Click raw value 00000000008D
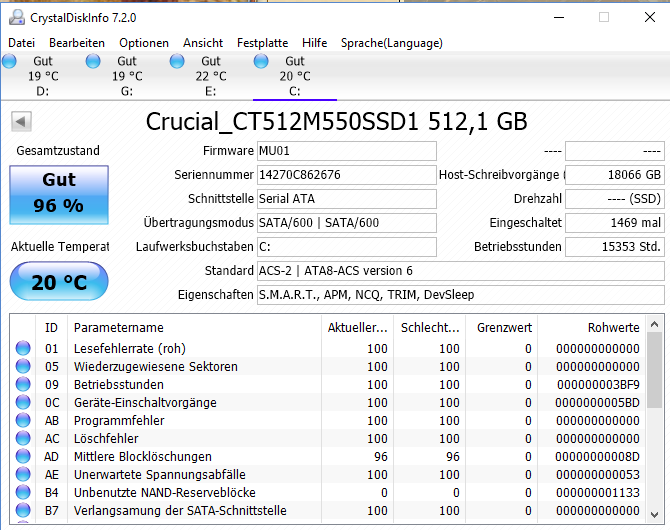The image size is (670, 530). tap(597, 456)
